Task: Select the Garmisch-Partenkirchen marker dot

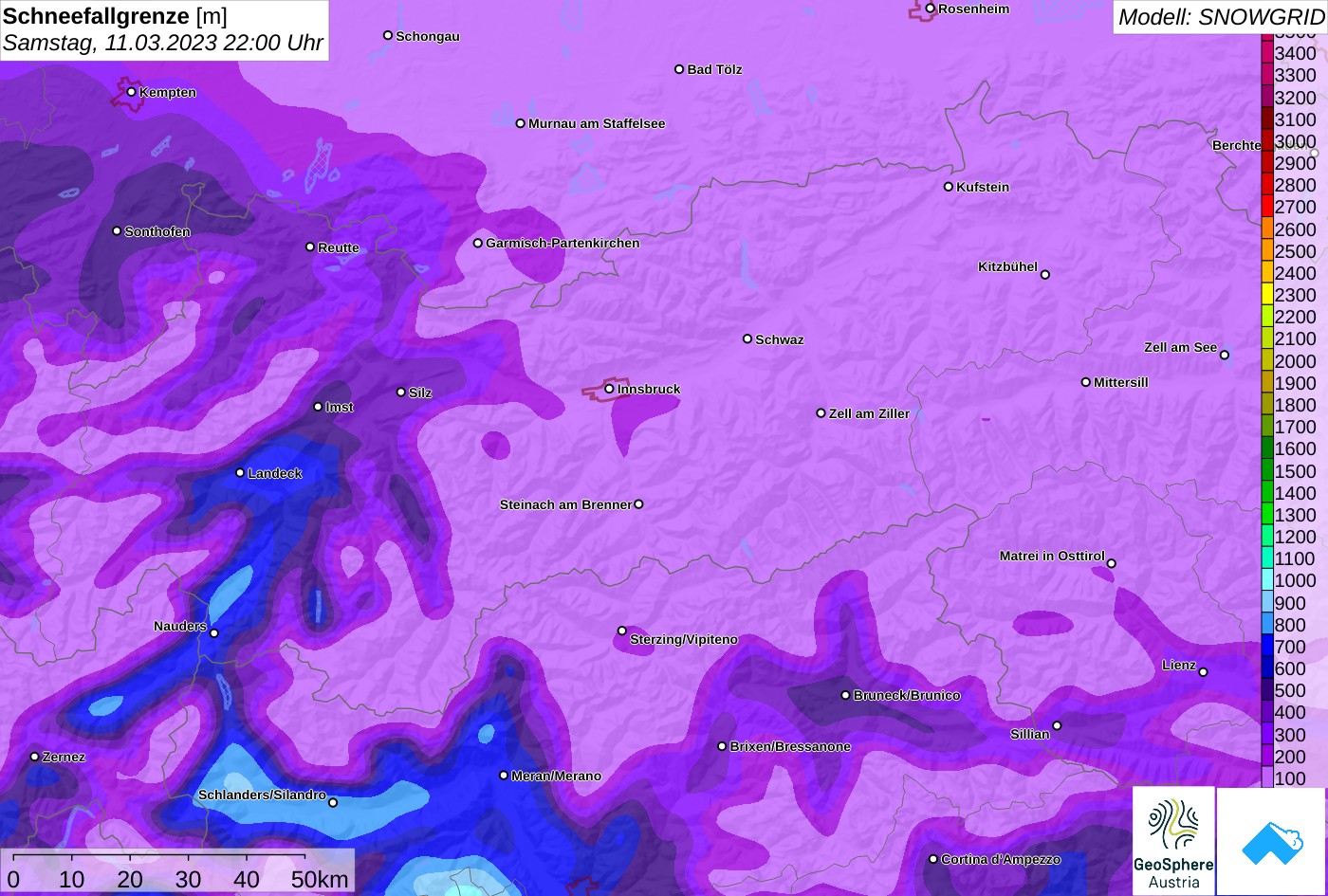Action: tap(477, 243)
